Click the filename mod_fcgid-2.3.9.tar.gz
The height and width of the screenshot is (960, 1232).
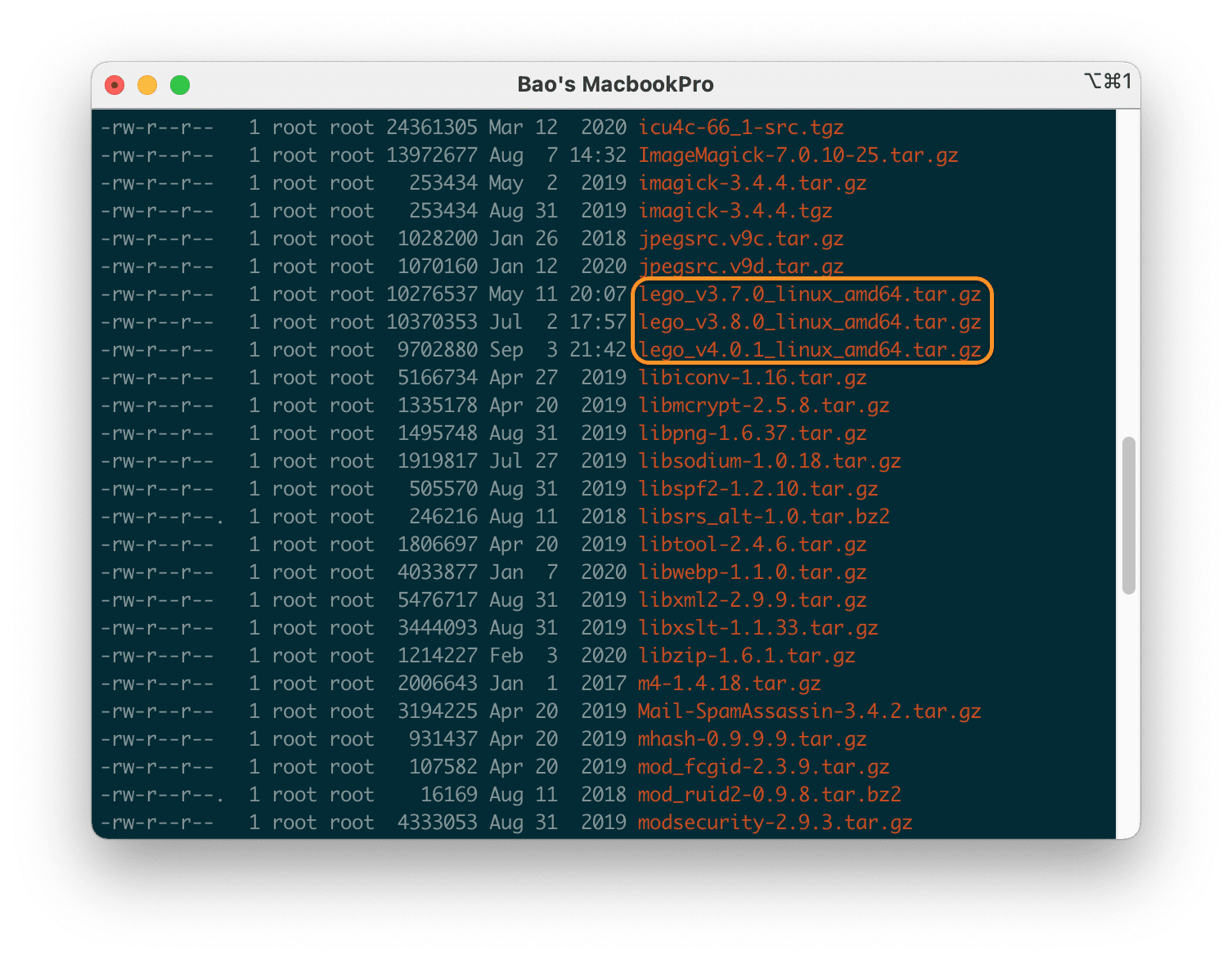coord(763,768)
